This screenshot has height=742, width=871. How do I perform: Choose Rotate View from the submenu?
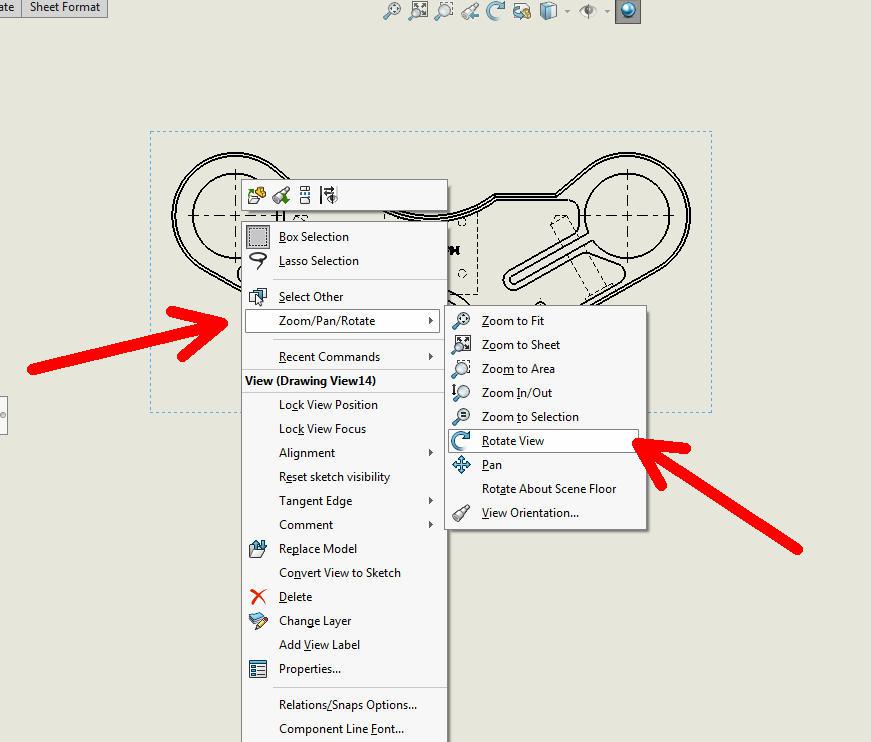pos(511,440)
